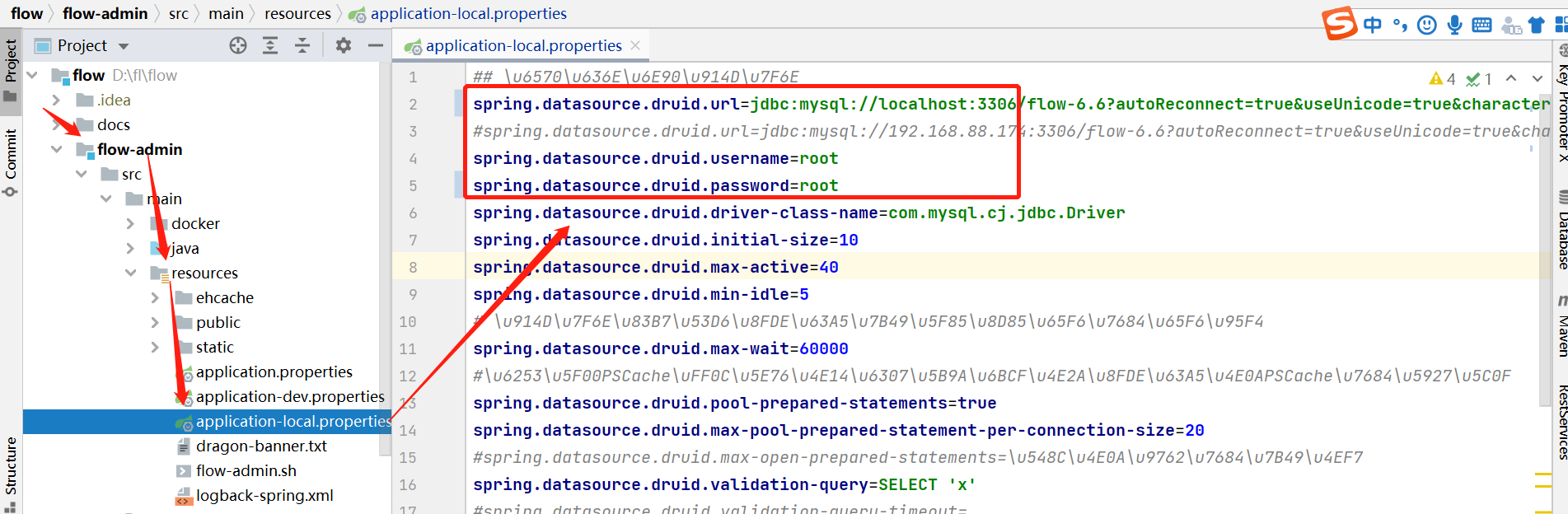Click the max-wait=60000 property line
Viewport: 1568px width, 514px height.
(x=660, y=348)
